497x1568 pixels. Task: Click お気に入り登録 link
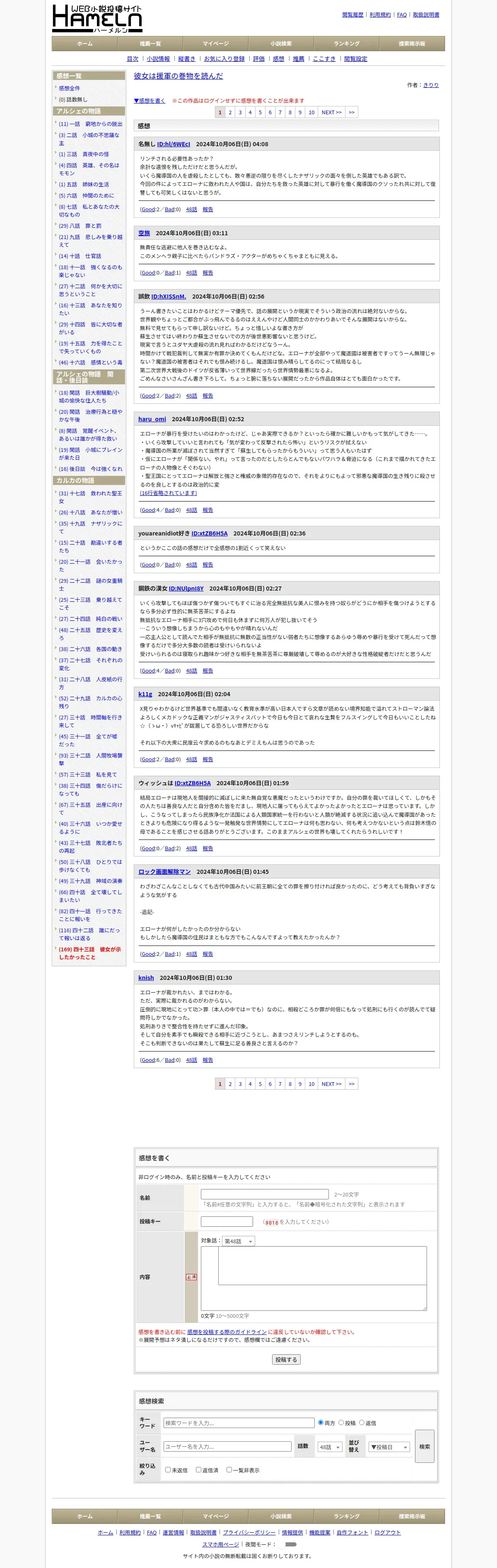coord(224,59)
